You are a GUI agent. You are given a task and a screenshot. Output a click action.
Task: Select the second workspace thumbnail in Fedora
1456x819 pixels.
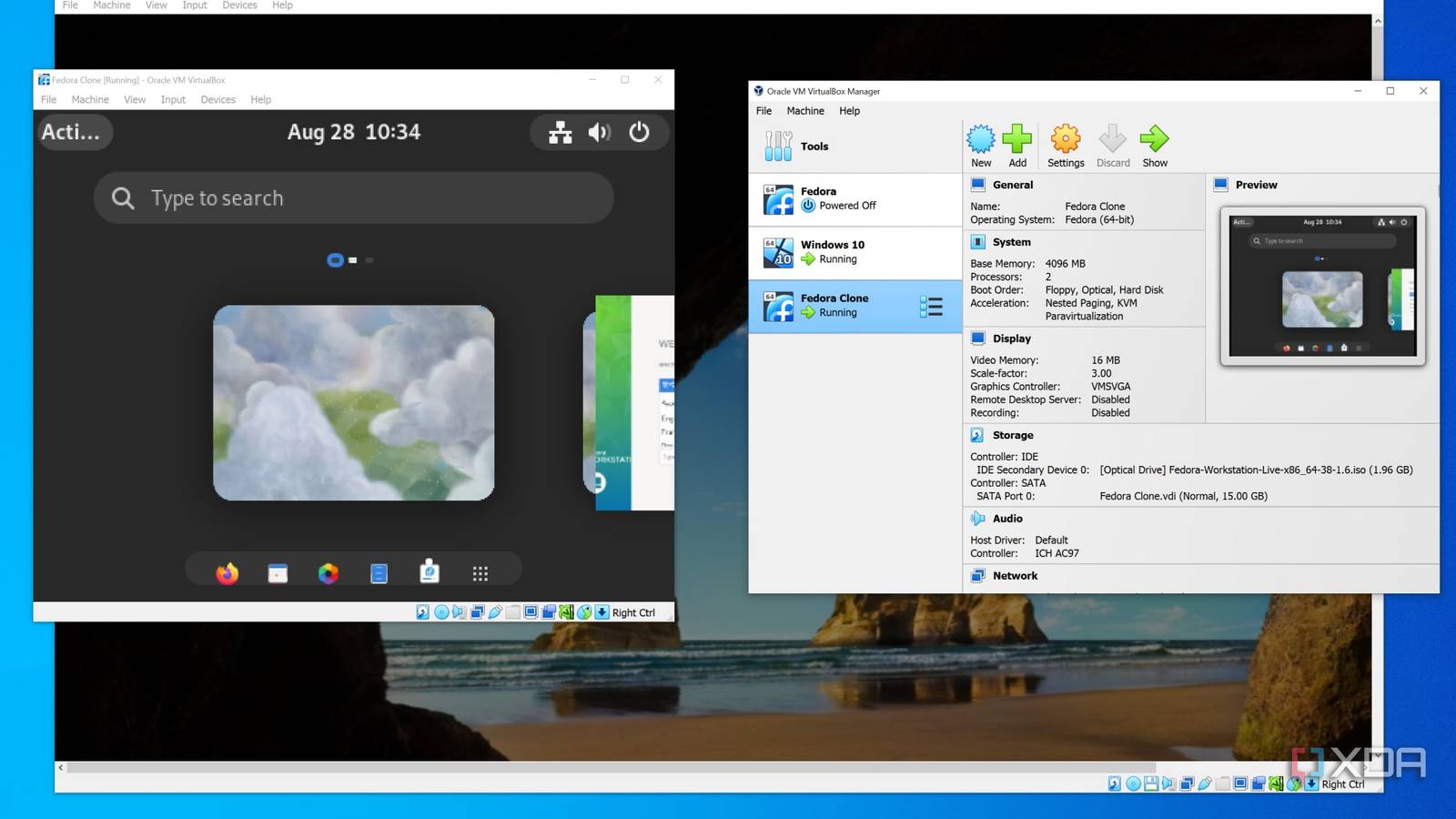tap(628, 402)
